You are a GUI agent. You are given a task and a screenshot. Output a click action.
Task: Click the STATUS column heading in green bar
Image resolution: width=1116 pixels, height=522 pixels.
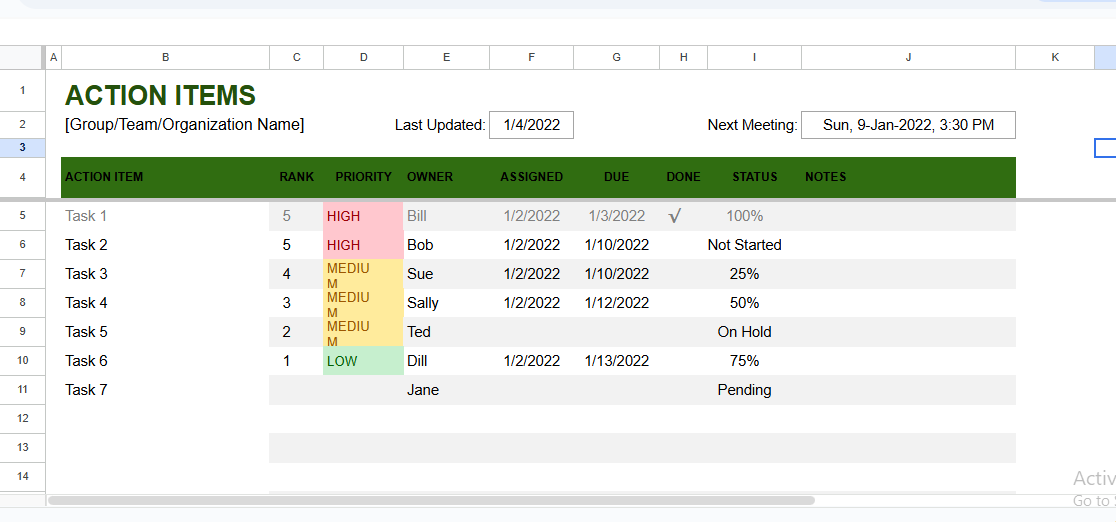754,177
